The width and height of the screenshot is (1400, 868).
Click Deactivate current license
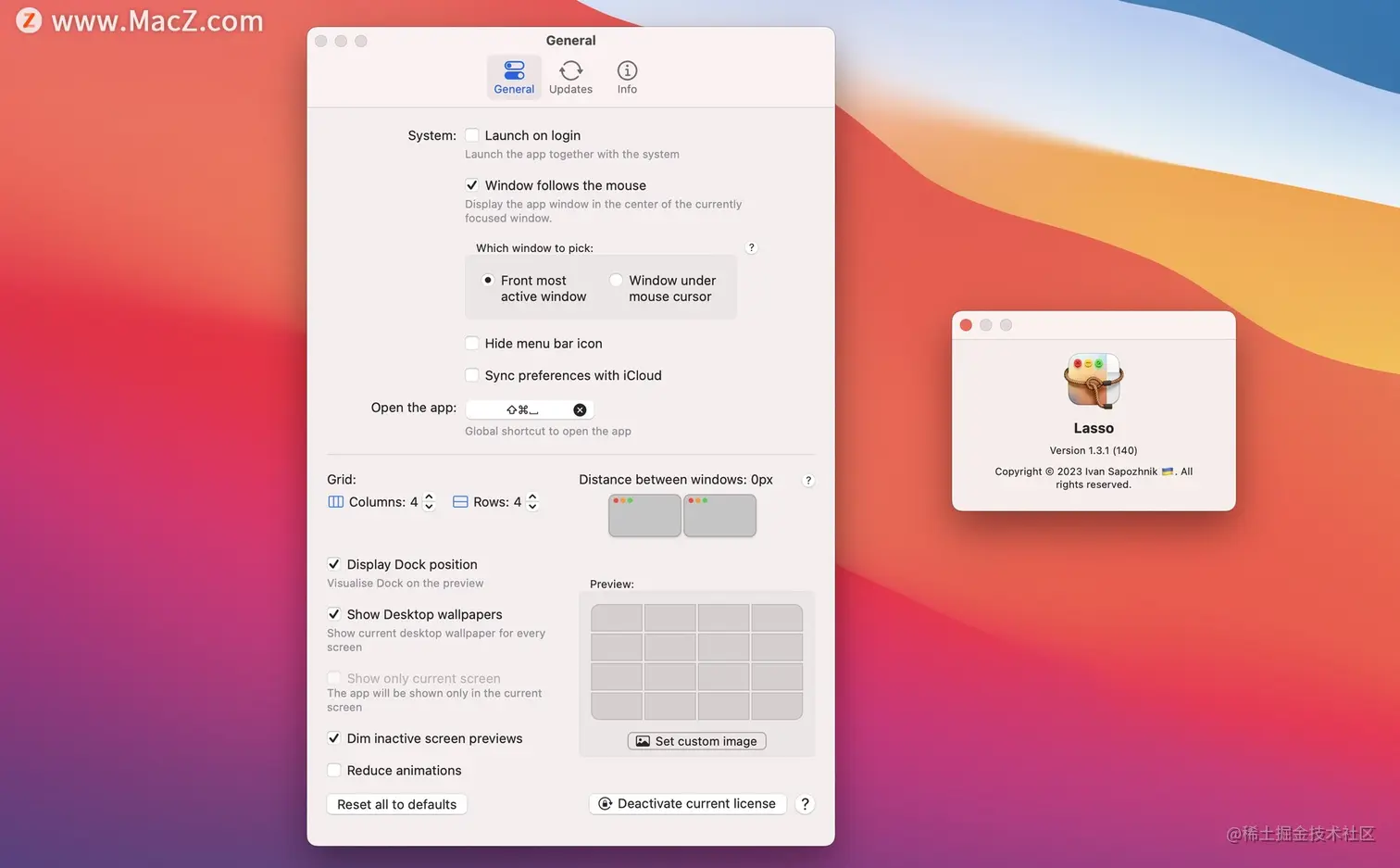pyautogui.click(x=687, y=803)
